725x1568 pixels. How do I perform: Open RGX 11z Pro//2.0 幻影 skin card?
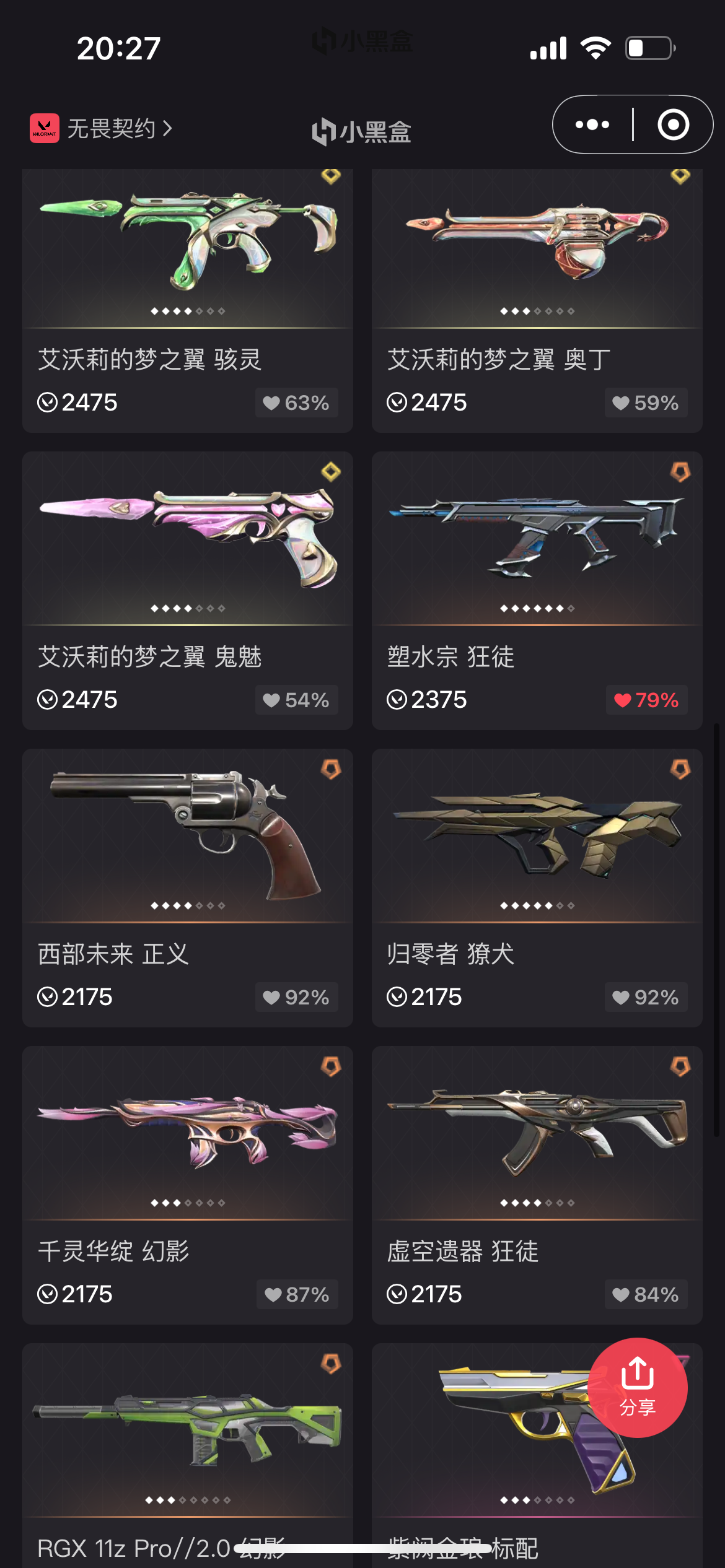pyautogui.click(x=188, y=1455)
